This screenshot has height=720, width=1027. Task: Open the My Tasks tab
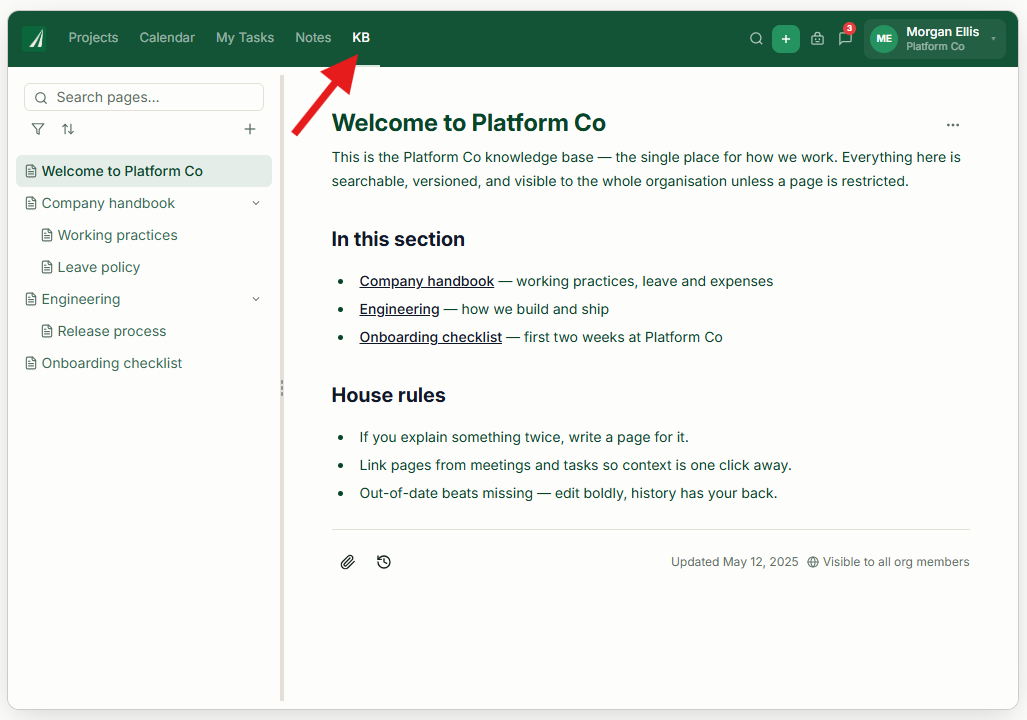(245, 37)
